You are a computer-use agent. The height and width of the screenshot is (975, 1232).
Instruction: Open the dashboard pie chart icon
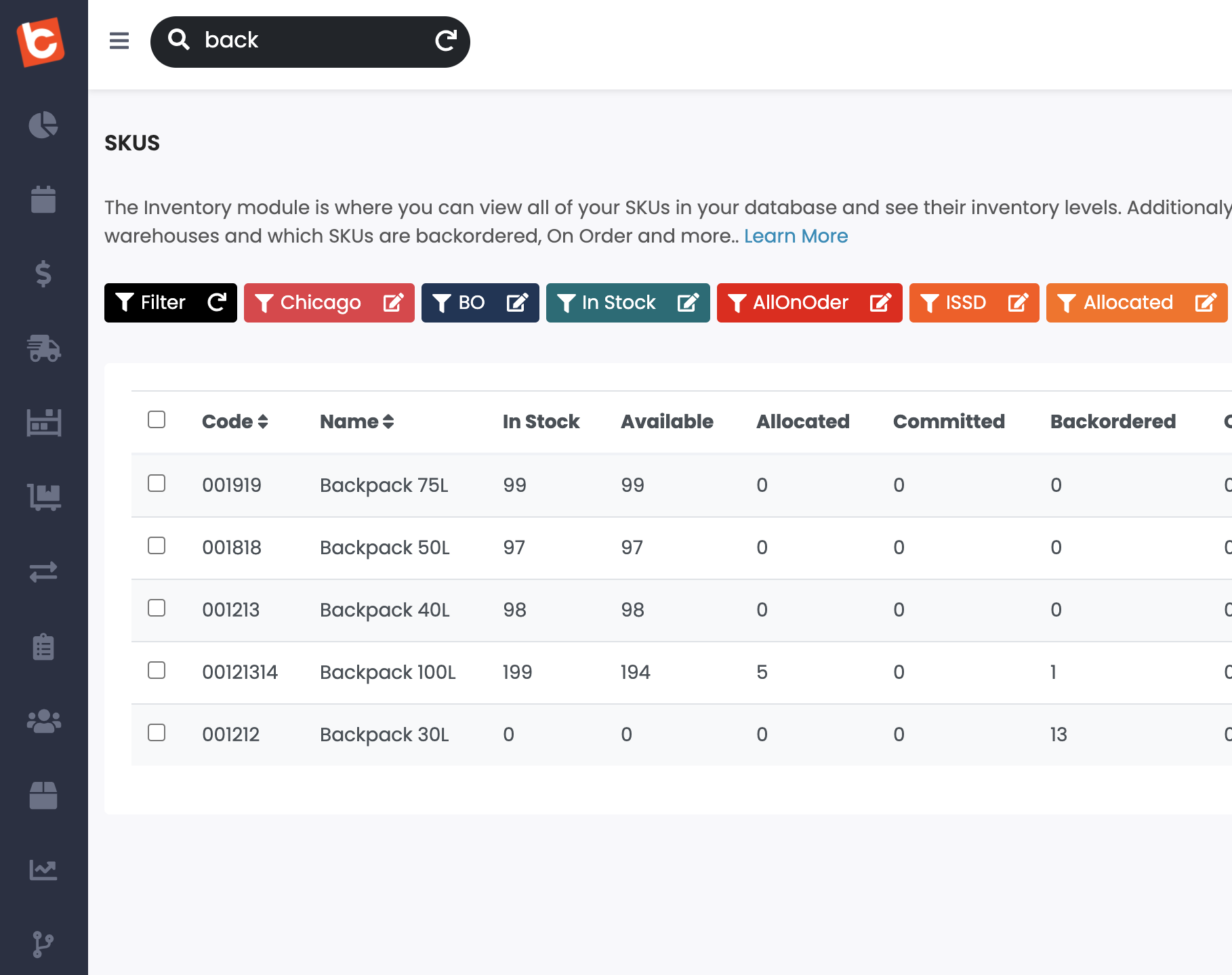43,125
